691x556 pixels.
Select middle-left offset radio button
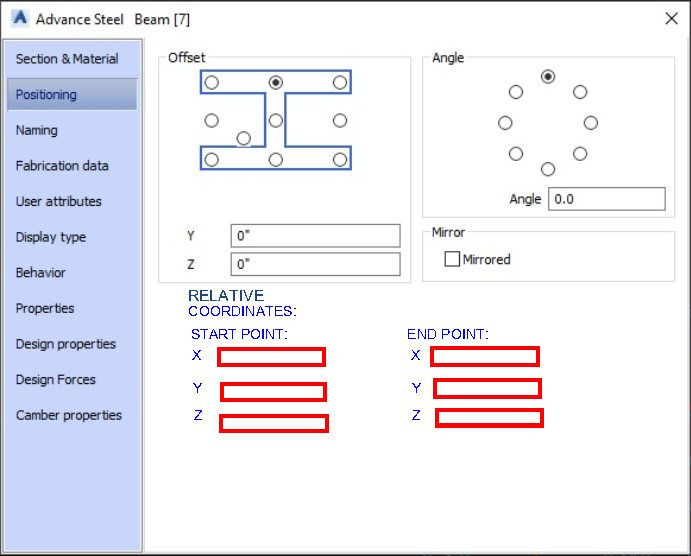(x=212, y=120)
